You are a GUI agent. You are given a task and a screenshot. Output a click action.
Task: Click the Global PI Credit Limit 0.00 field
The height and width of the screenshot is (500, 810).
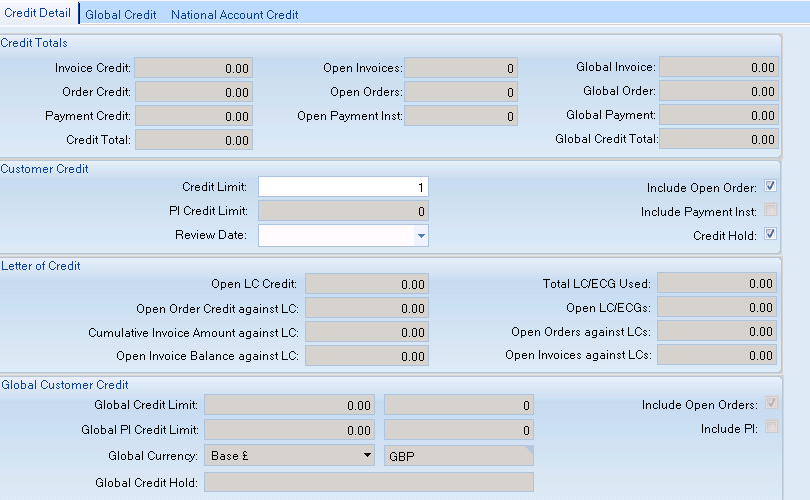click(289, 430)
